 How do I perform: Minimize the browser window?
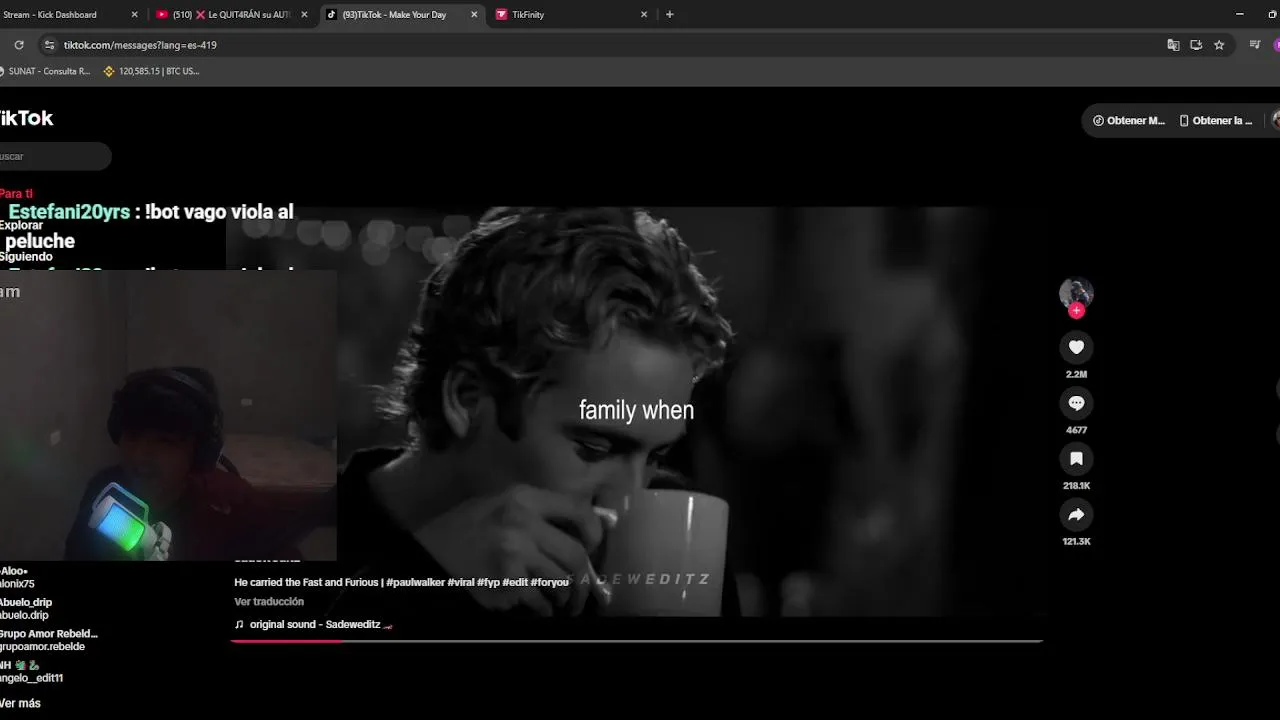coord(1240,15)
